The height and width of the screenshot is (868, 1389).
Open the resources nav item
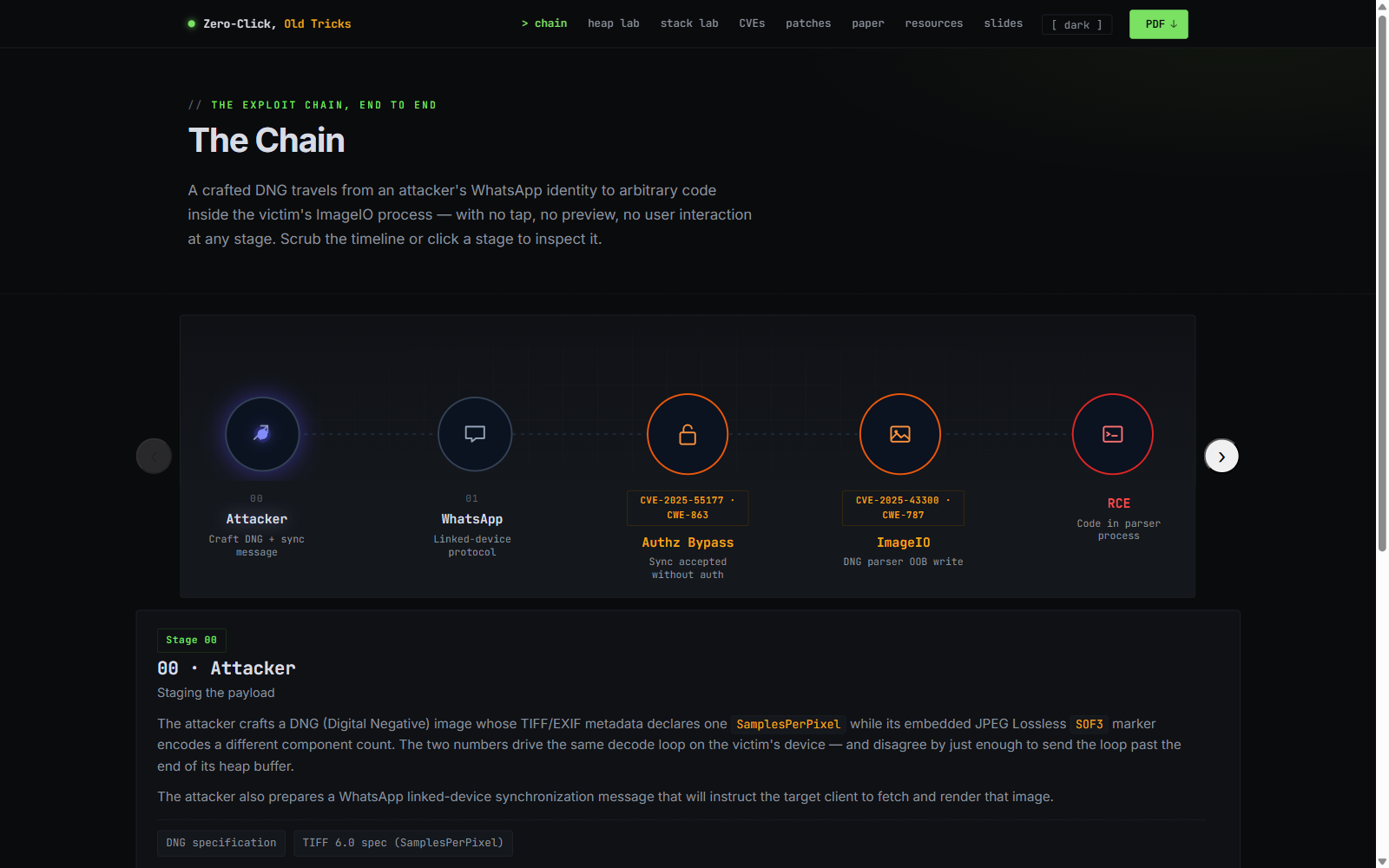(934, 23)
